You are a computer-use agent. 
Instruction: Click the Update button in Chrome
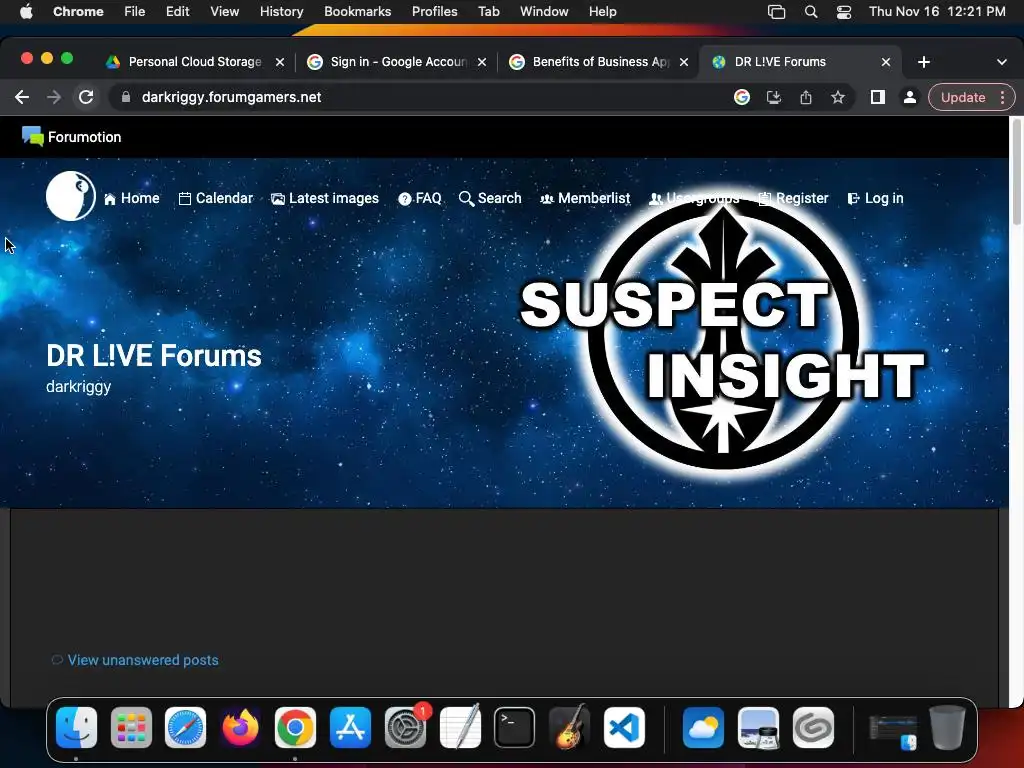(963, 97)
